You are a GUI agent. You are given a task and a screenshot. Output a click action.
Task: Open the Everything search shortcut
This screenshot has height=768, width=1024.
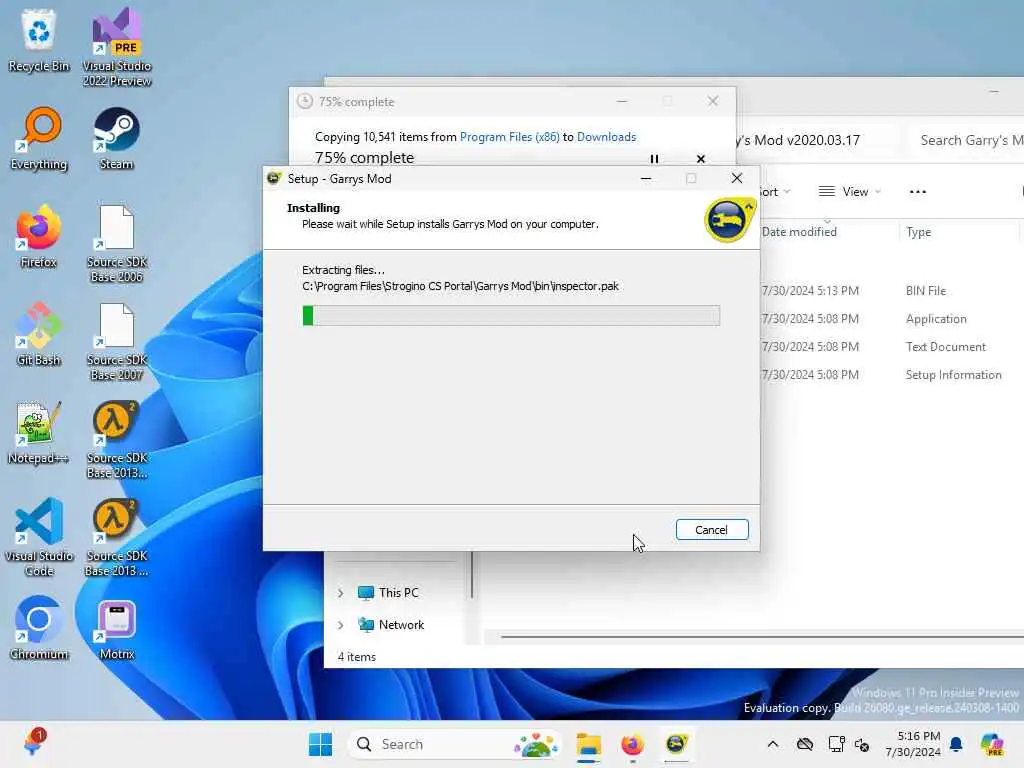[39, 138]
